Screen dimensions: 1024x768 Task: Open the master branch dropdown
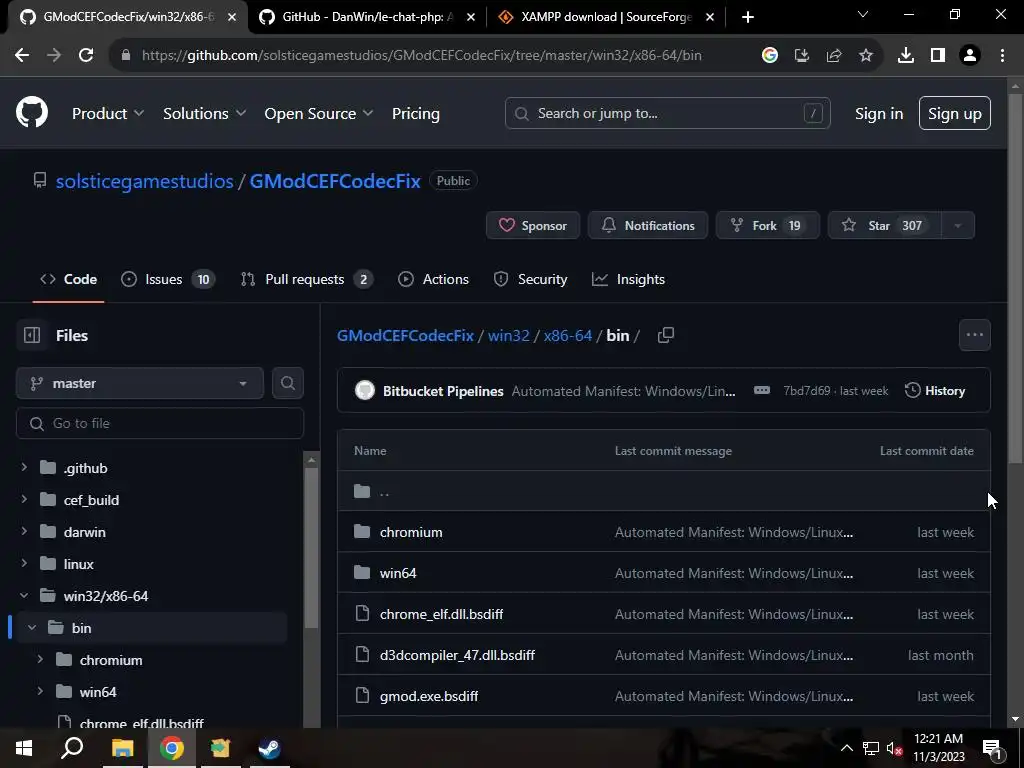coord(140,383)
